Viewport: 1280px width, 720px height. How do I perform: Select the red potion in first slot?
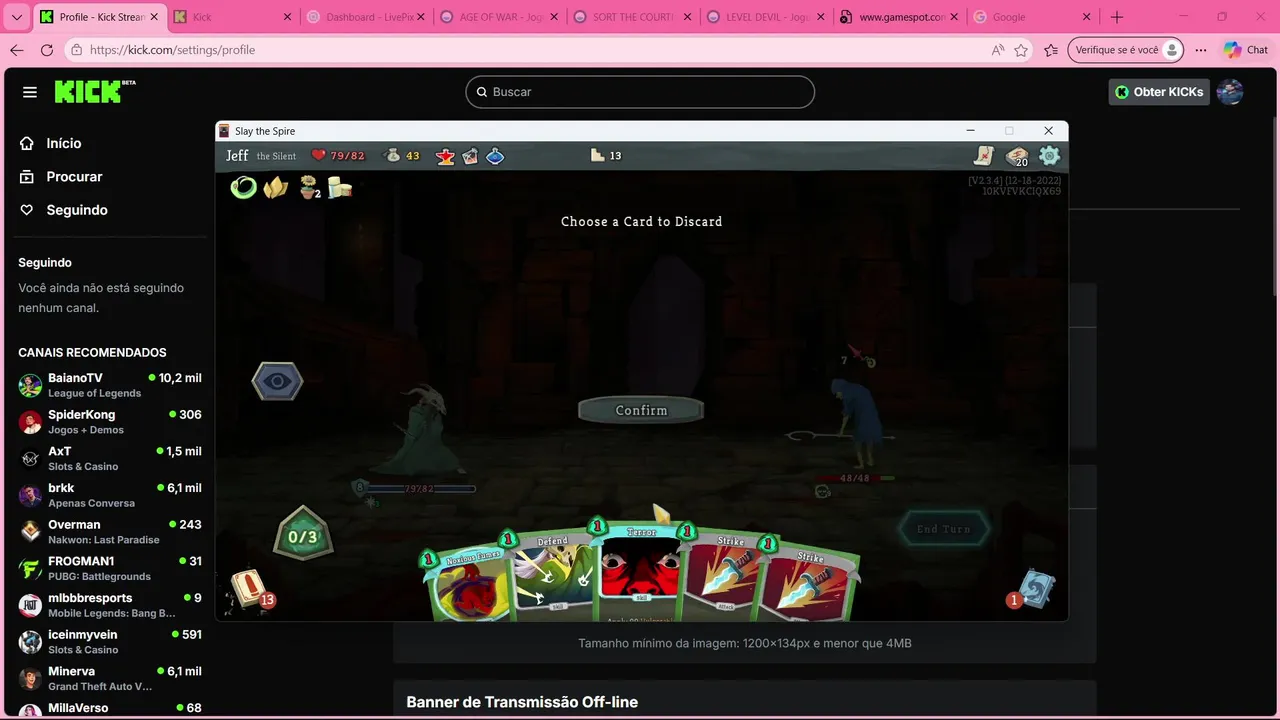coord(445,156)
